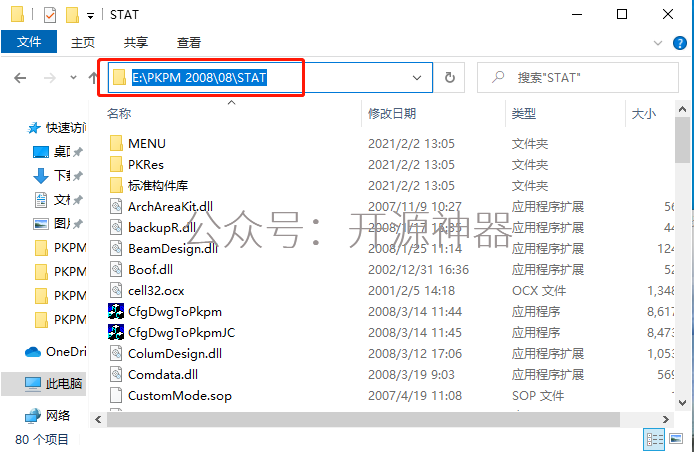Go back with the back arrow
This screenshot has width=694, height=452.
click(x=20, y=78)
